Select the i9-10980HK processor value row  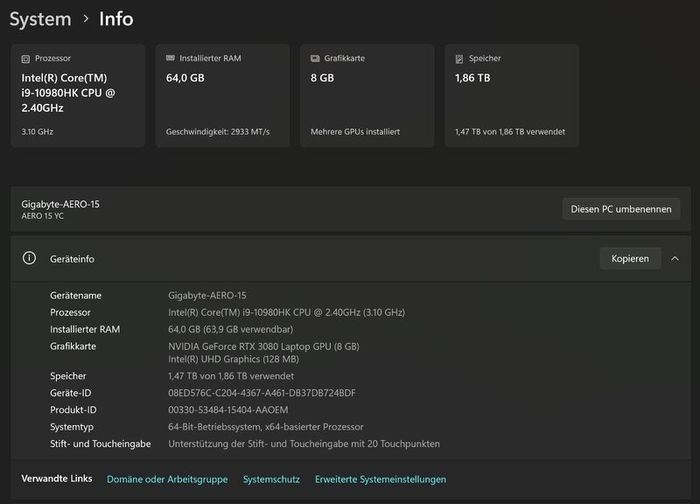coord(287,312)
